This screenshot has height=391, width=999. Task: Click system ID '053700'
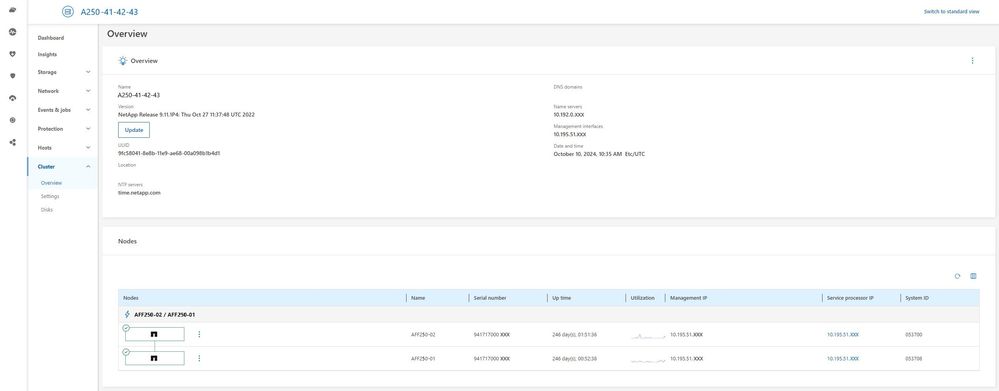914,334
